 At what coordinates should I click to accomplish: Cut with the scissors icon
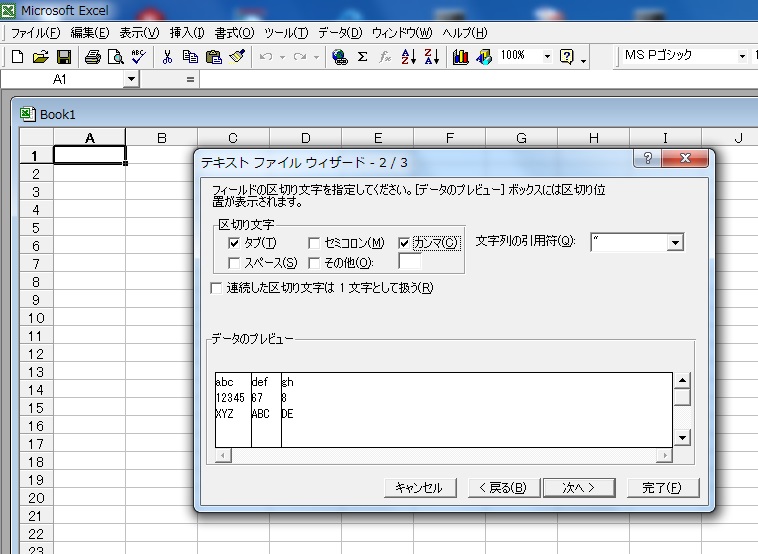[167, 57]
